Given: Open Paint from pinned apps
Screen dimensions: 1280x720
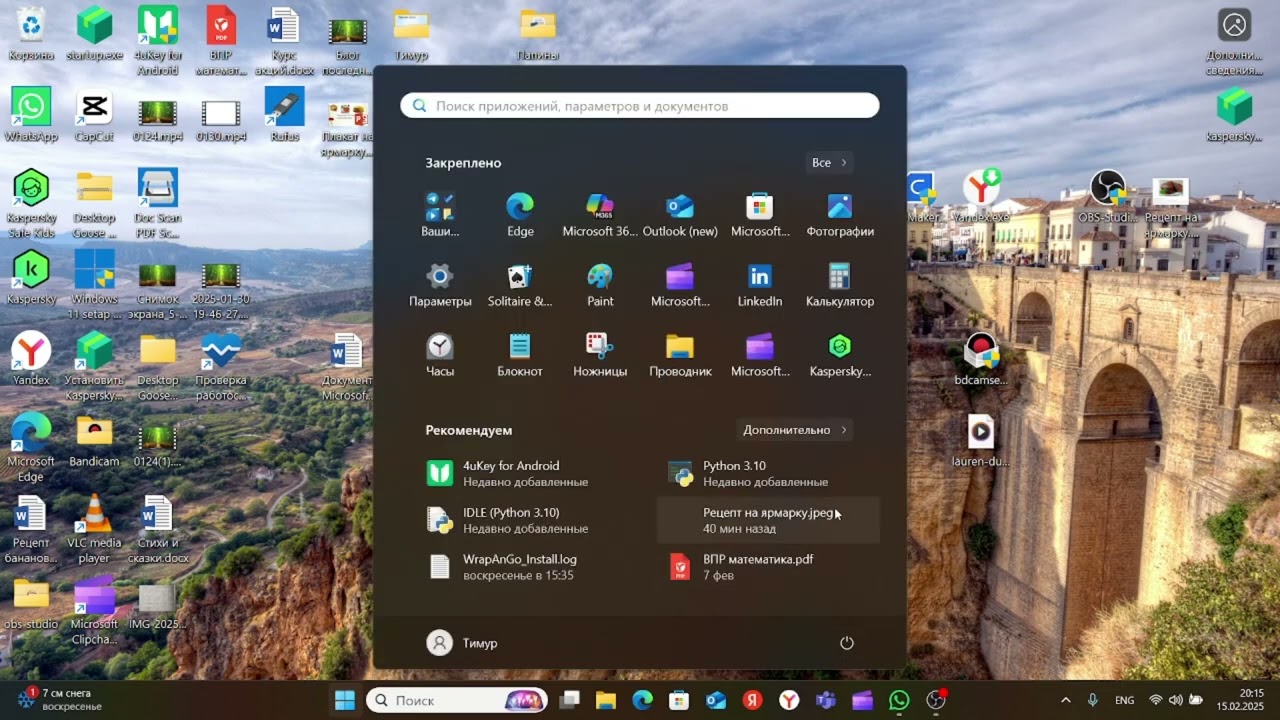Looking at the screenshot, I should 600,284.
